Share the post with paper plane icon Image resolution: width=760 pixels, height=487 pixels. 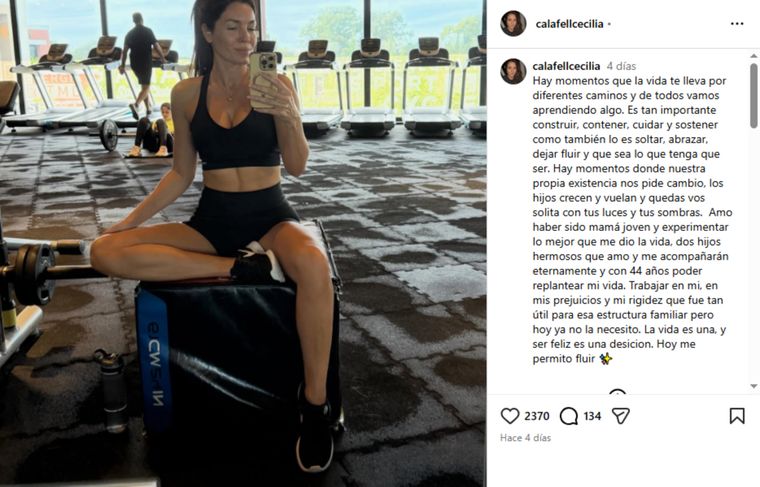[620, 416]
